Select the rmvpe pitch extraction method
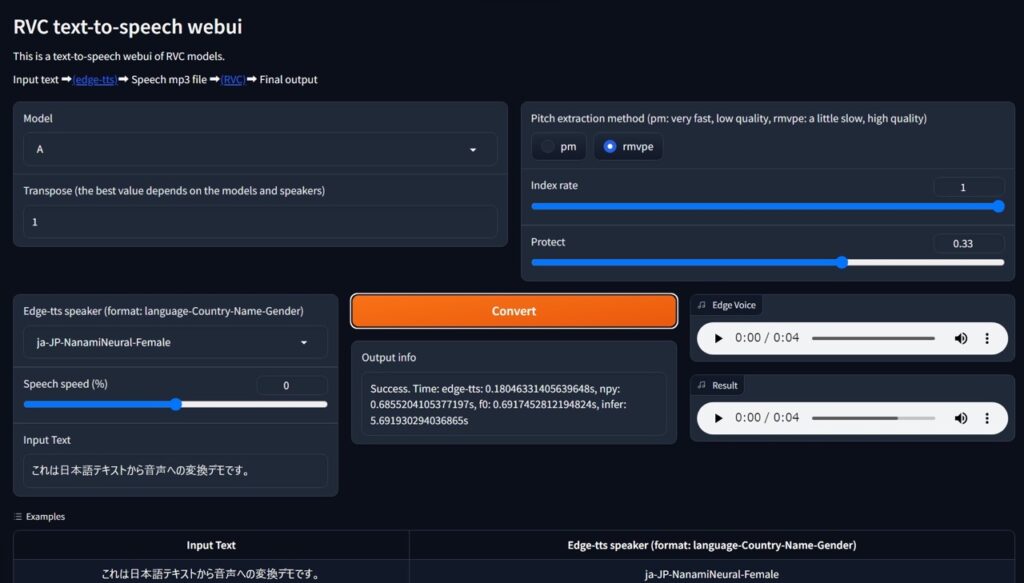 click(628, 146)
